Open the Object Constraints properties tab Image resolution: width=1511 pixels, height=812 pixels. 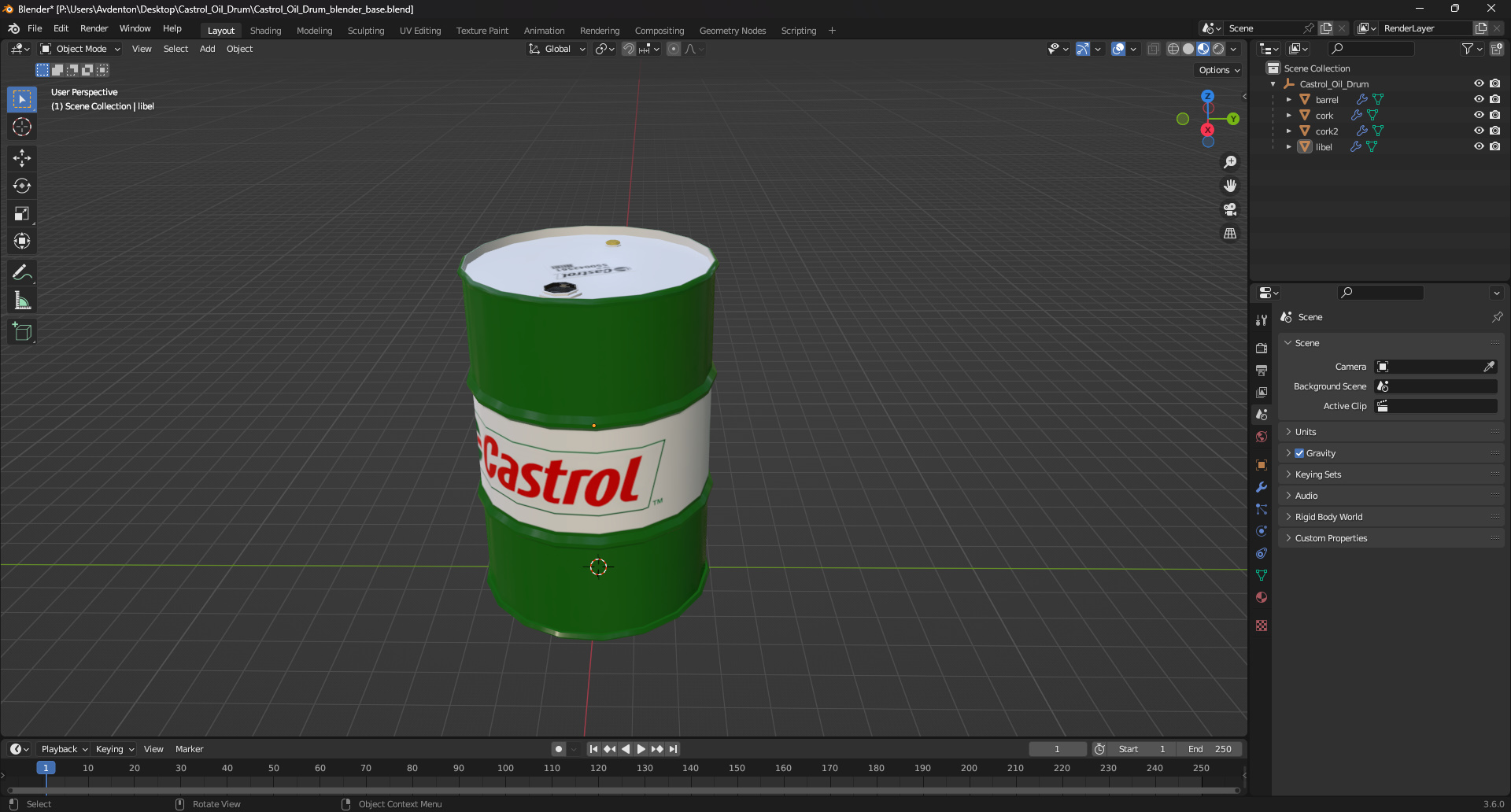pos(1262,553)
